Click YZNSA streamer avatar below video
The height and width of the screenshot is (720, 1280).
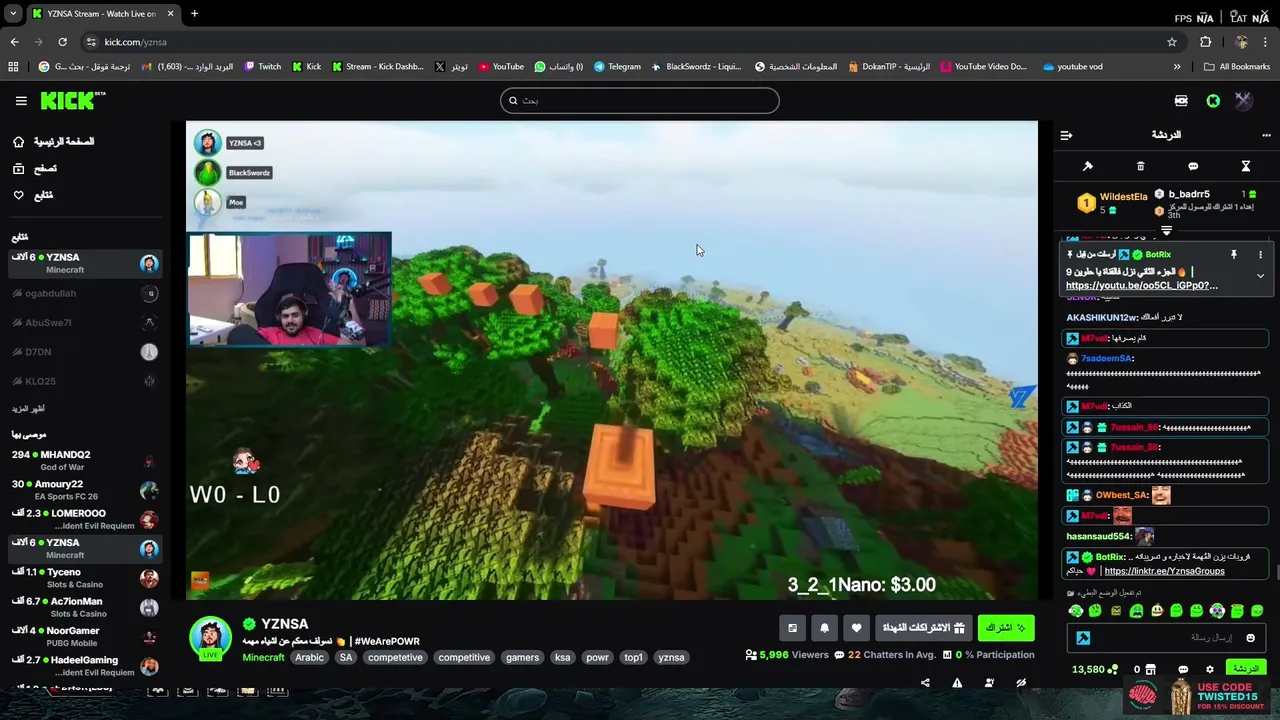(210, 638)
